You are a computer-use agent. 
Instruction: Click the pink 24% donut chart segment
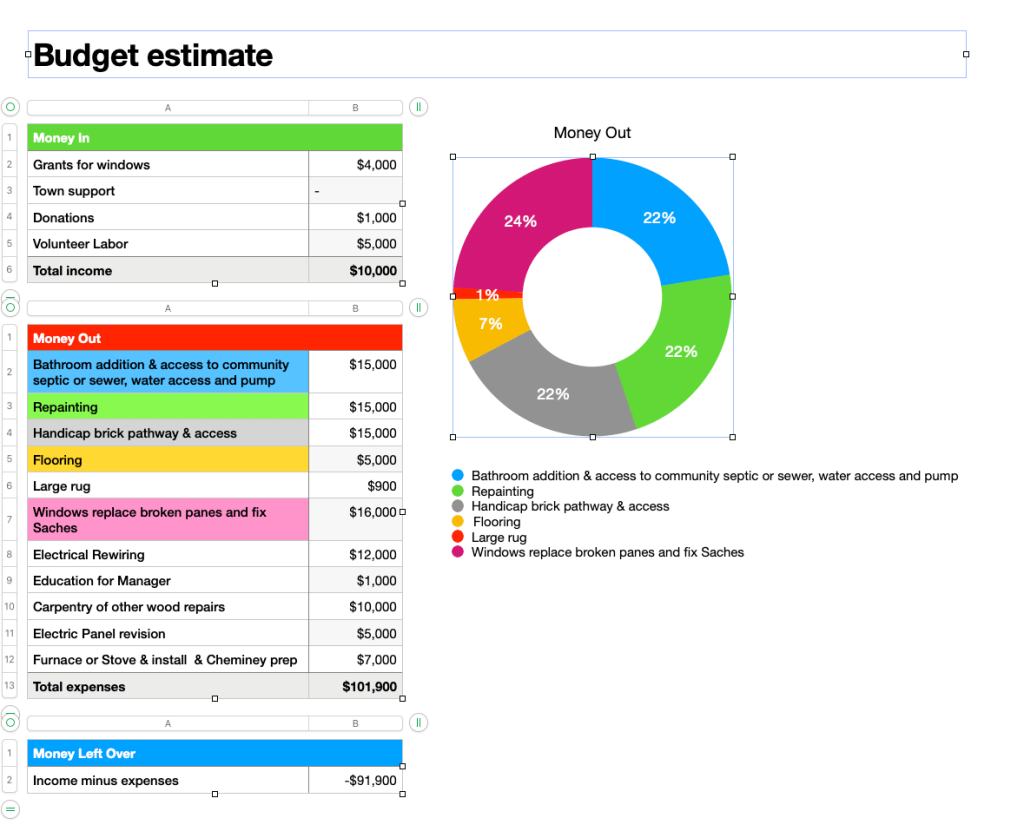(x=515, y=220)
